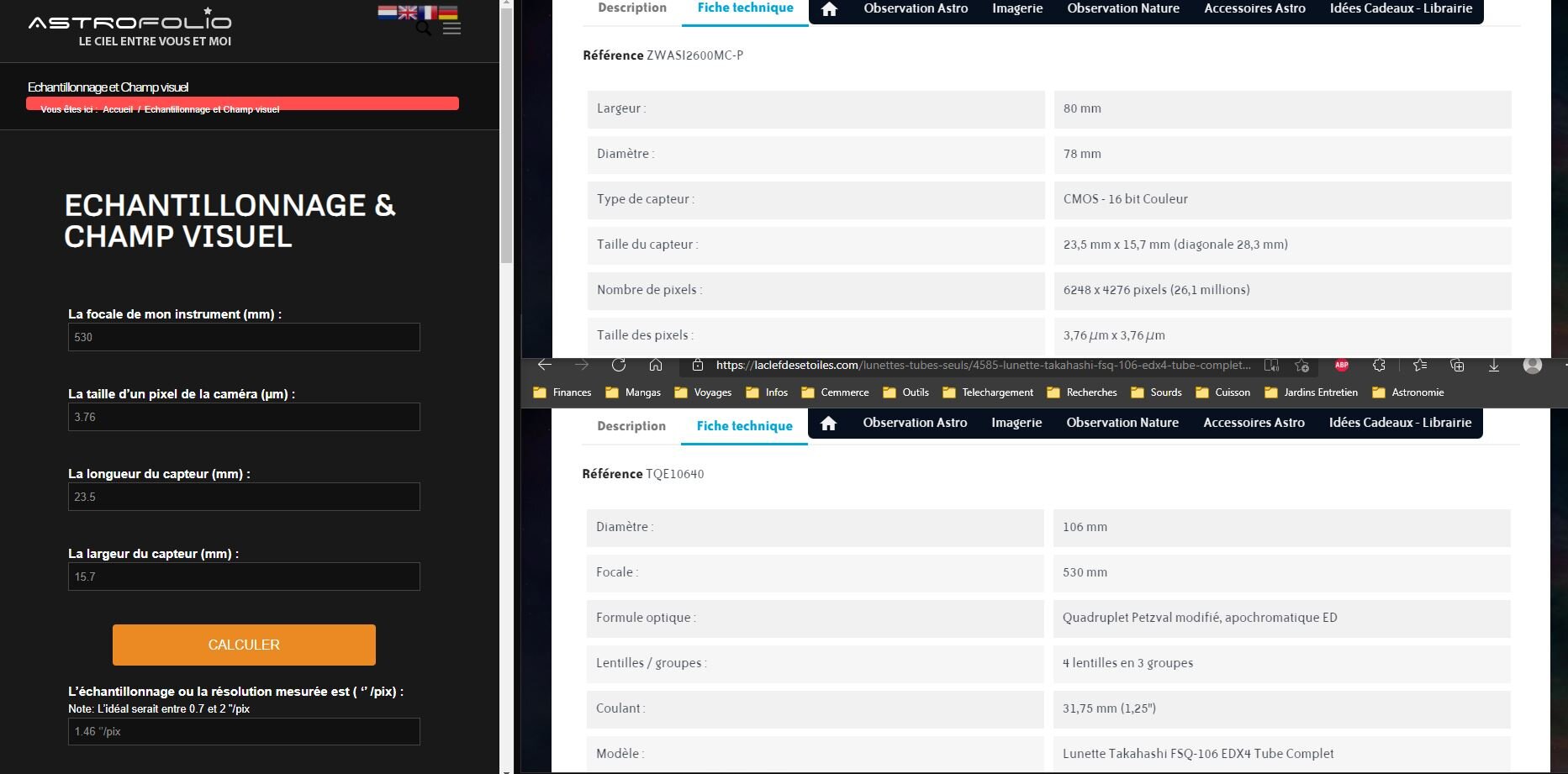Open the browser Favorites list
The height and width of the screenshot is (774, 1568).
tap(1420, 365)
